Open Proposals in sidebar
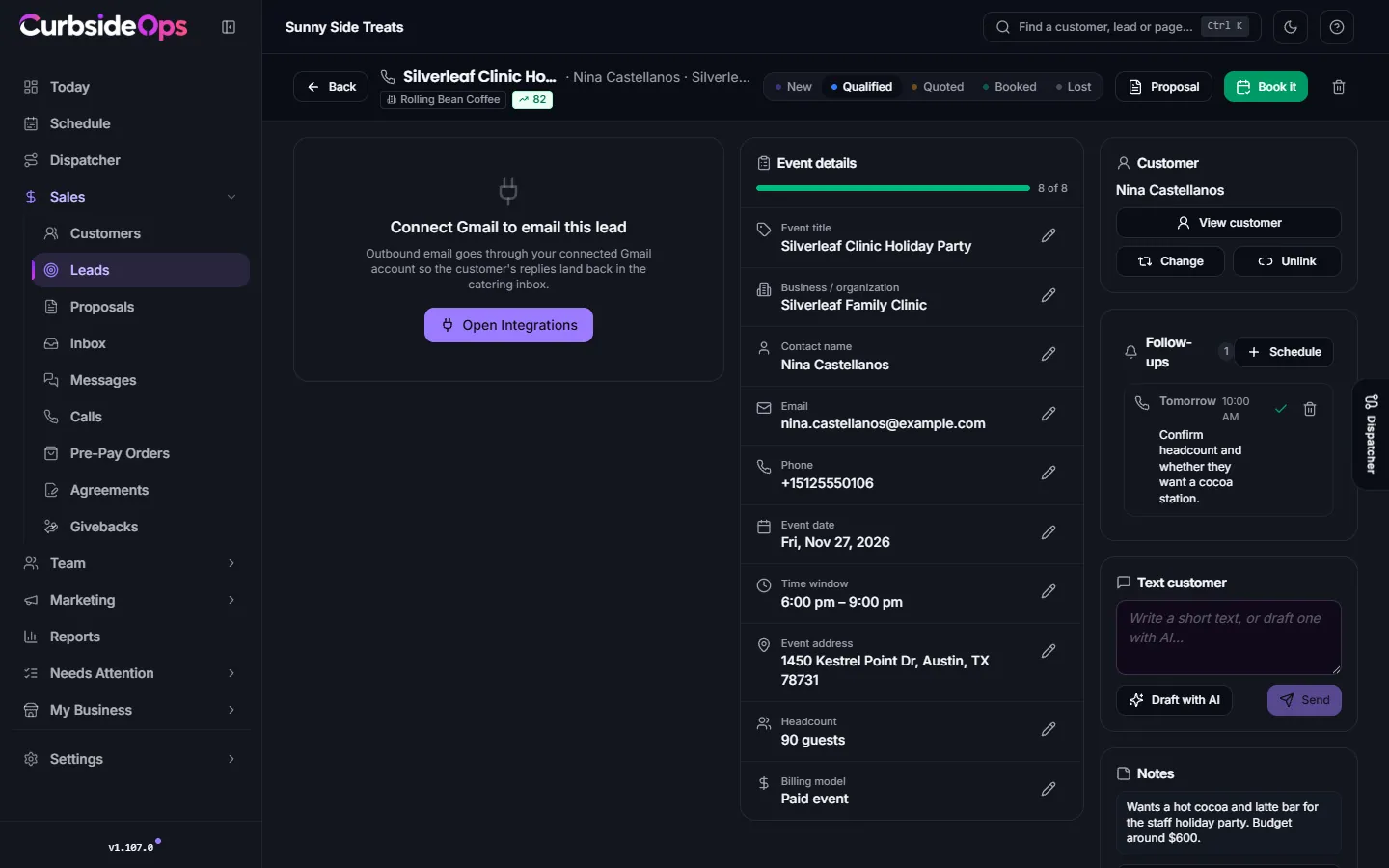 141,307
